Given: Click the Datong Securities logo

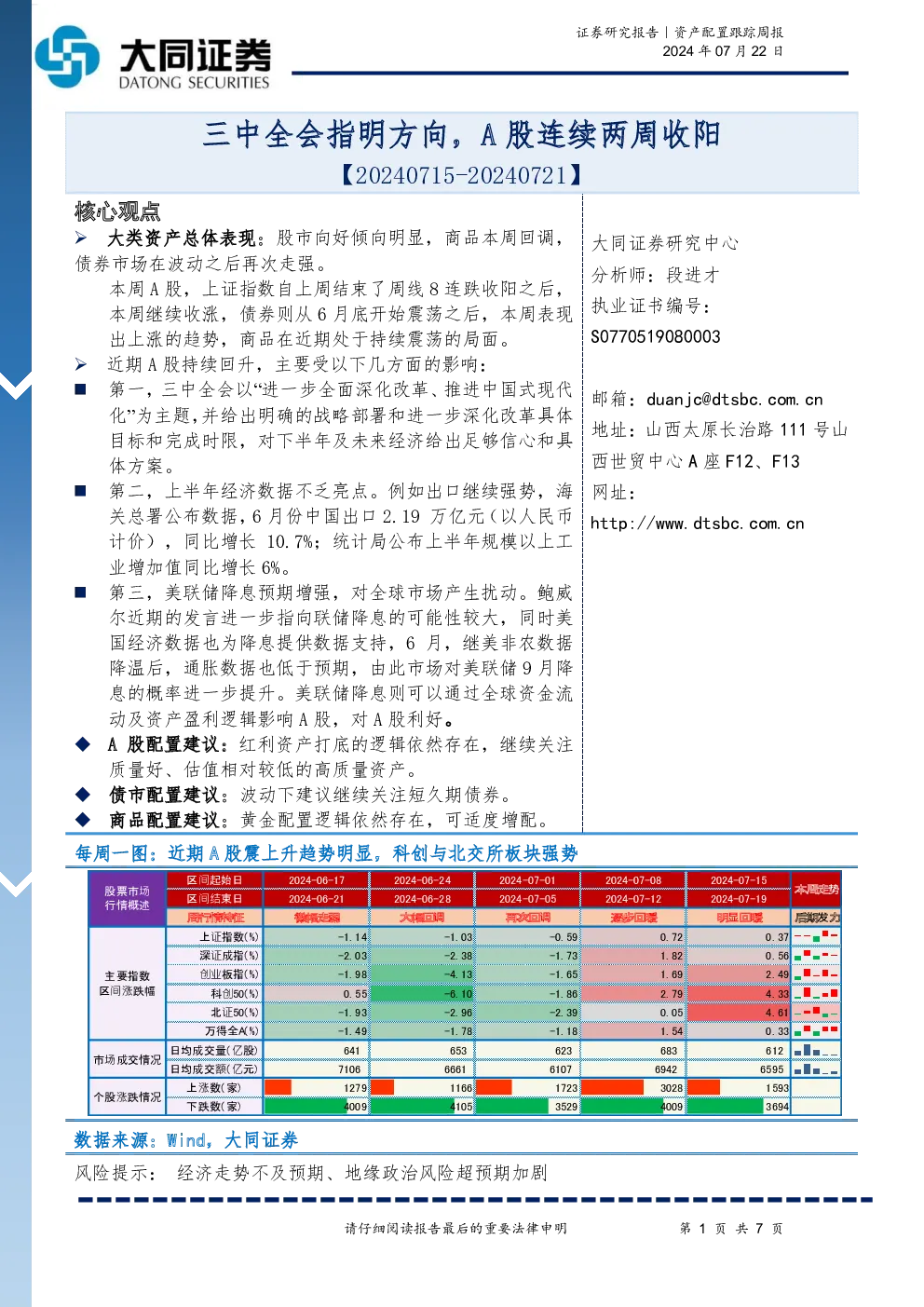Looking at the screenshot, I should pyautogui.click(x=154, y=58).
